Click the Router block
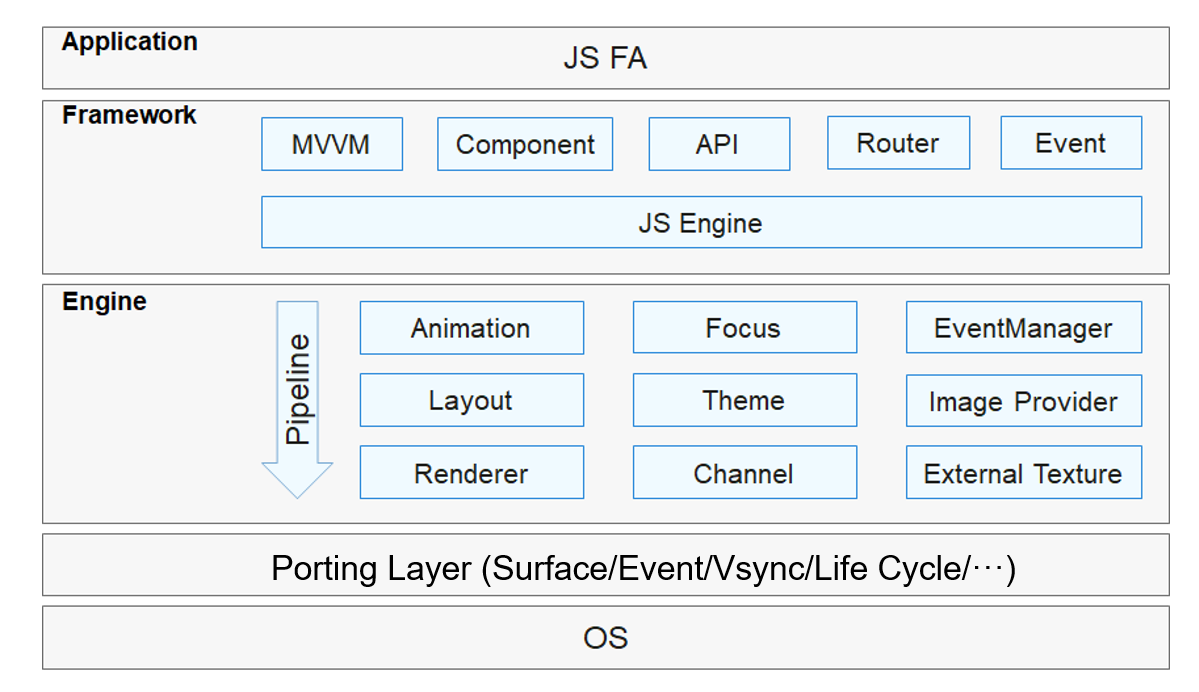The width and height of the screenshot is (1199, 692). pos(898,143)
